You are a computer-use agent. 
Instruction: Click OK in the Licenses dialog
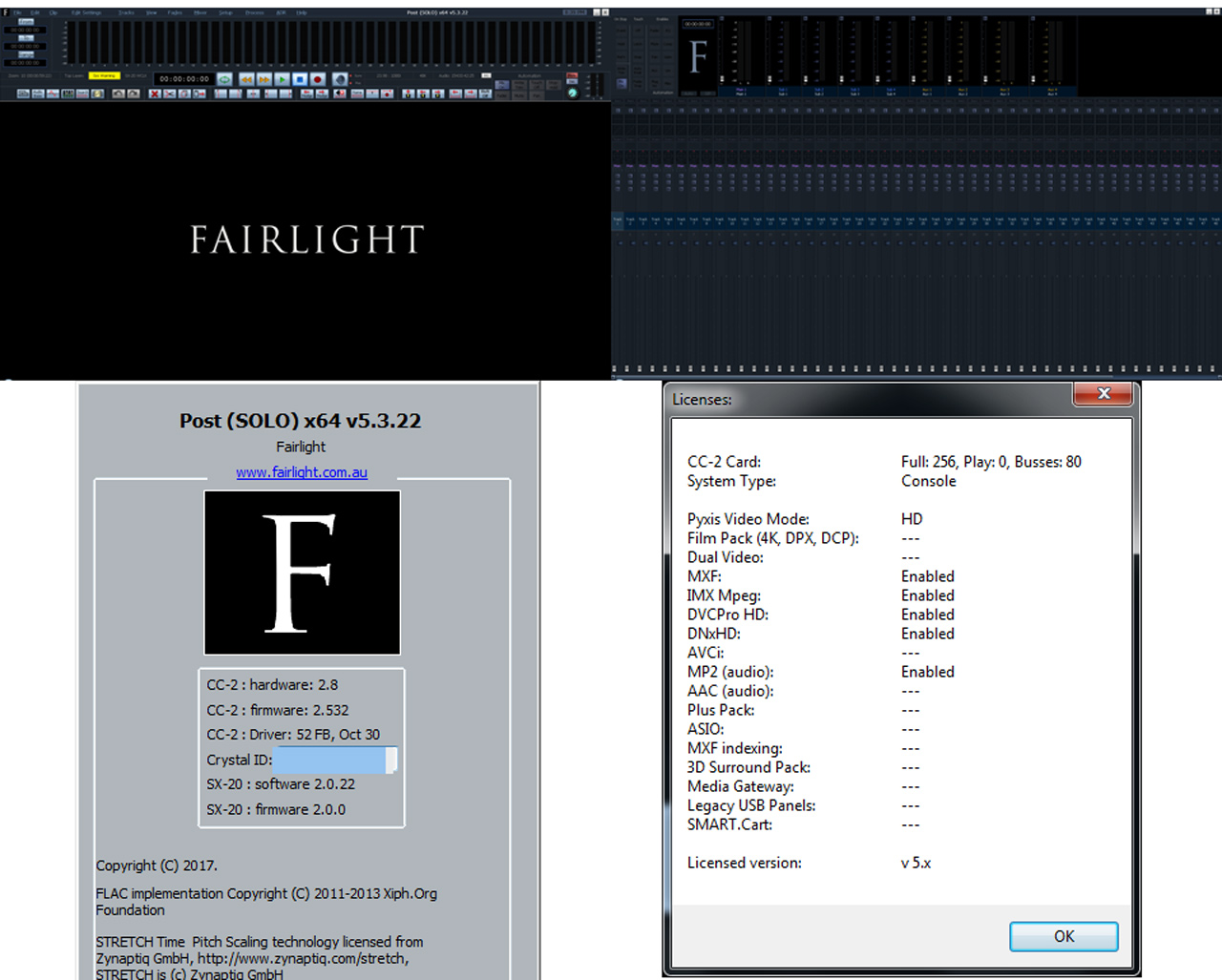[1064, 937]
